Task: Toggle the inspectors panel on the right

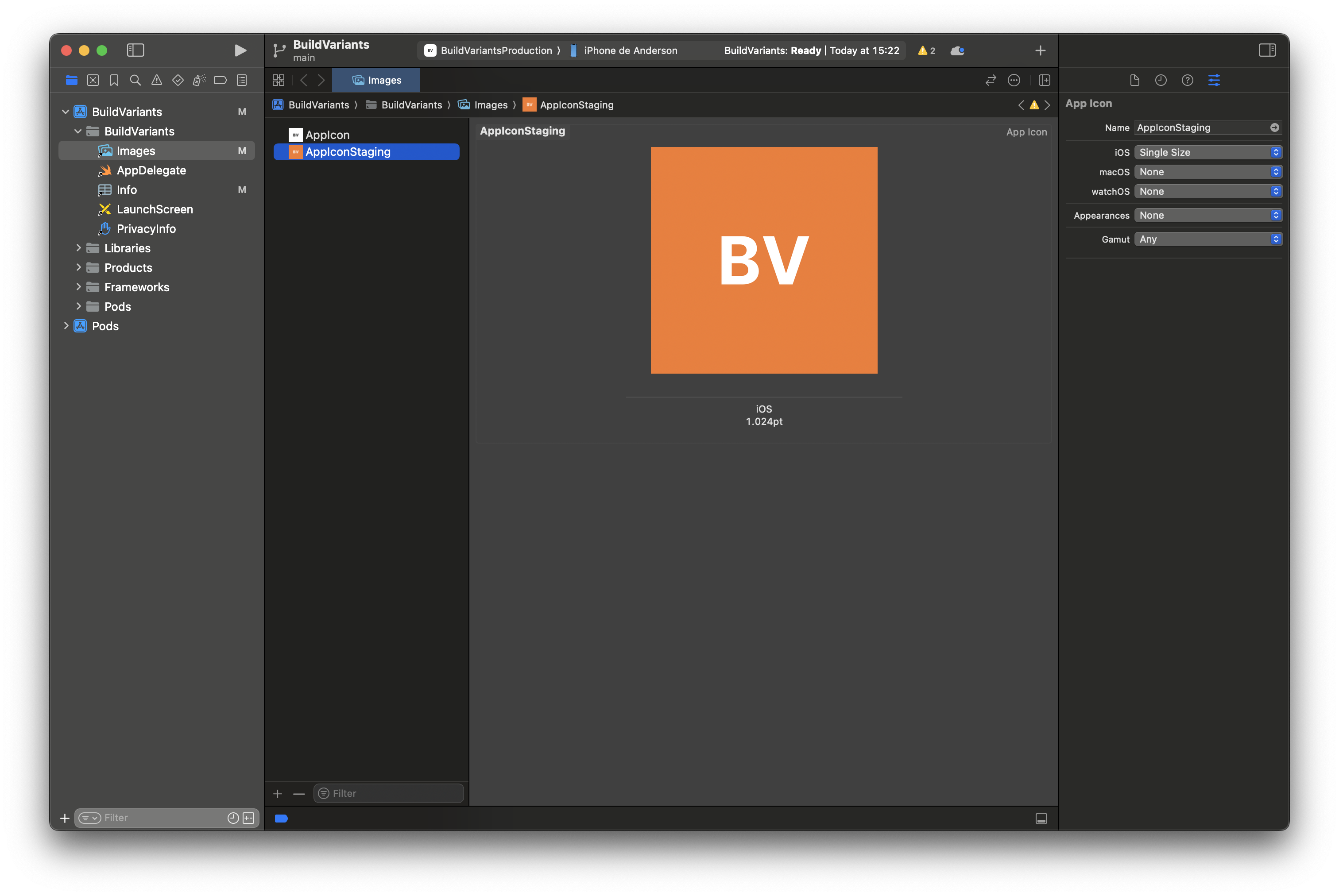Action: point(1267,50)
